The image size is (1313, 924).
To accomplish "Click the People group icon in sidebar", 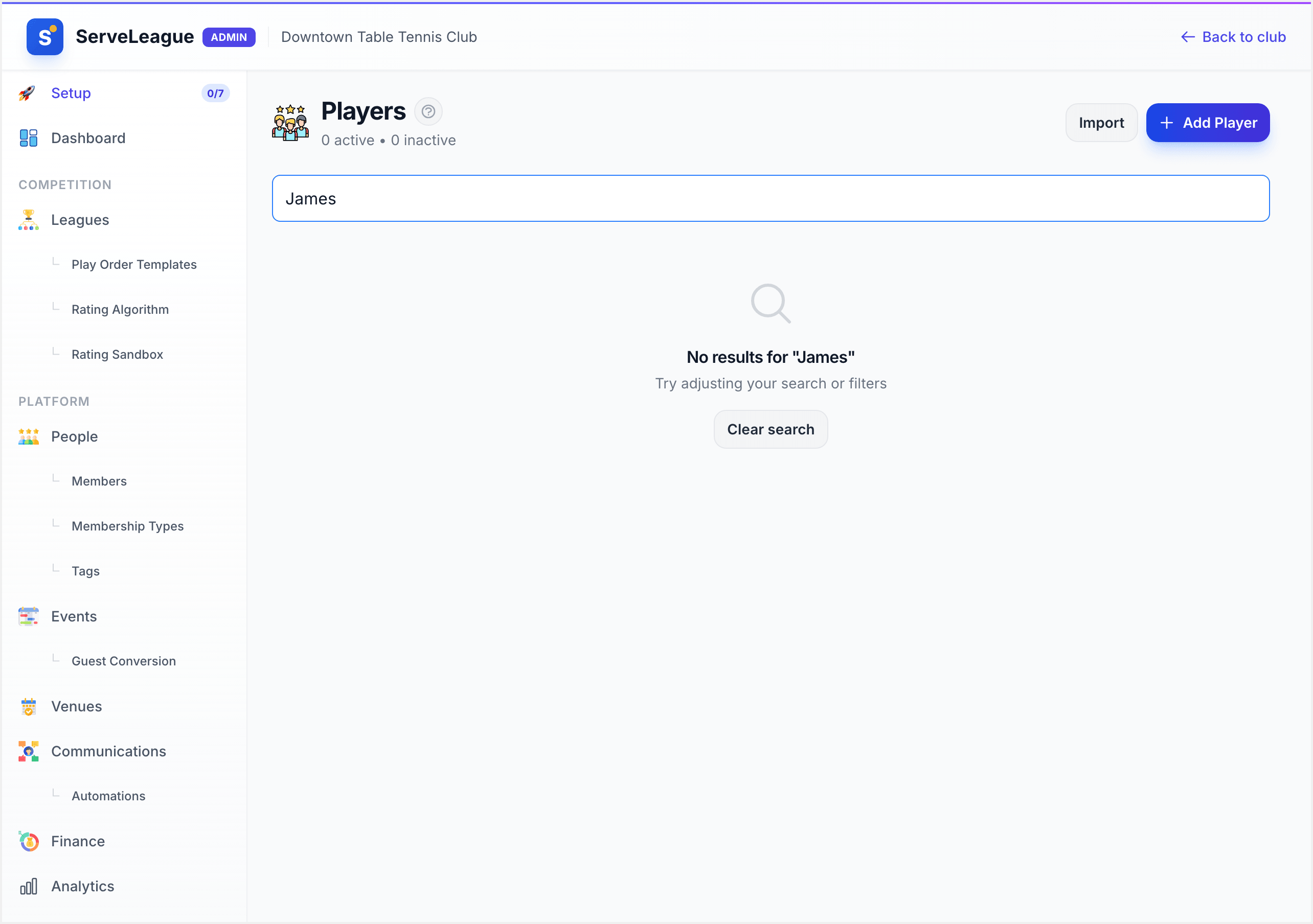I will tap(29, 437).
